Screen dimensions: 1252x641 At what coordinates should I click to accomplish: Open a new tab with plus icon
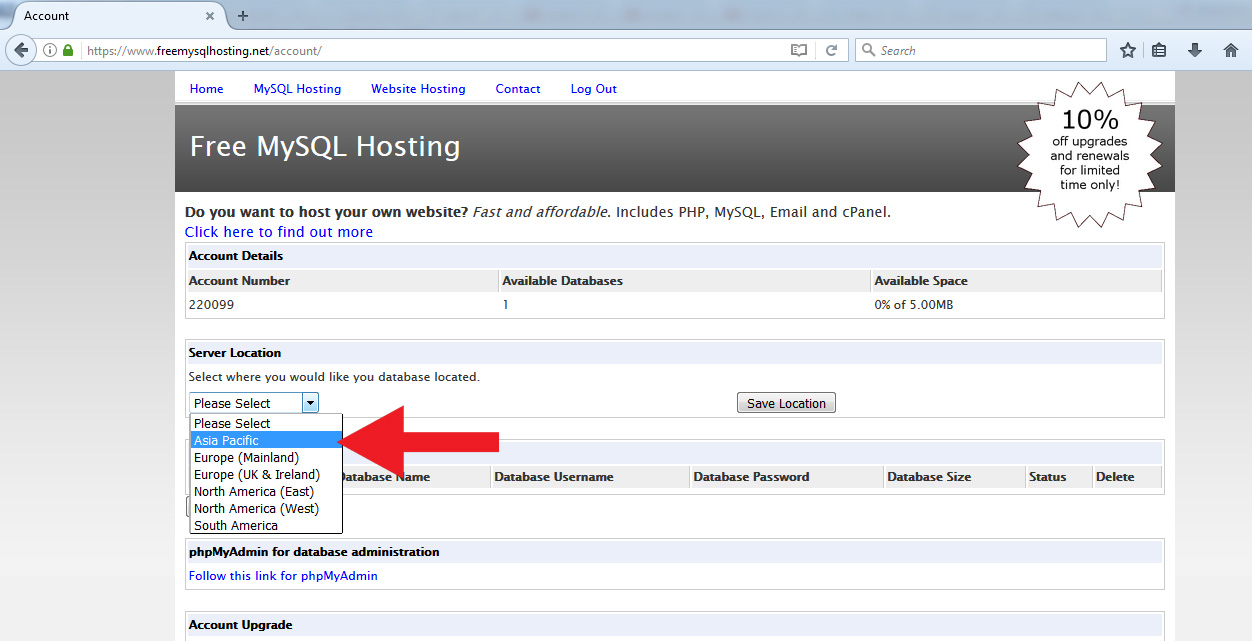click(x=243, y=16)
